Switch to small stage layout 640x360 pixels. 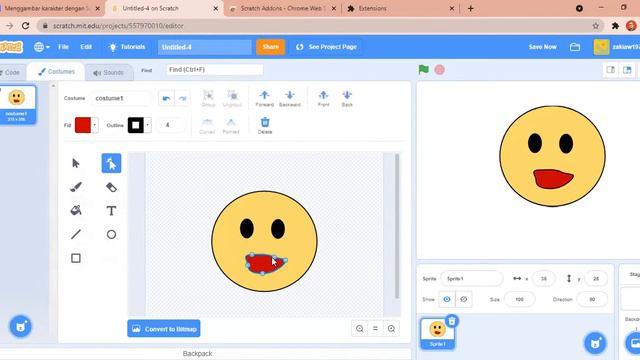click(611, 70)
